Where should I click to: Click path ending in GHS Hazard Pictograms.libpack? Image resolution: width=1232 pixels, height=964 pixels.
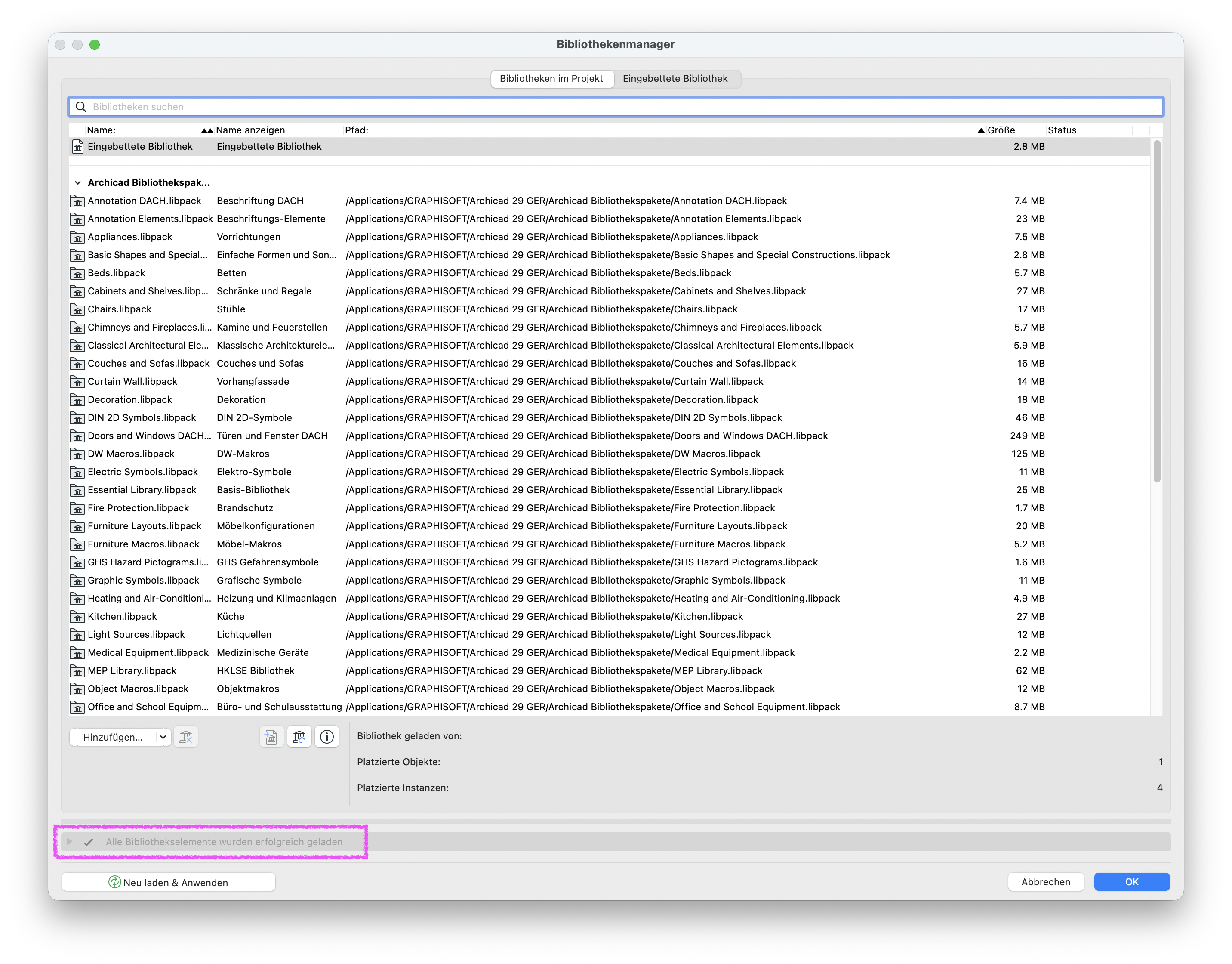pyautogui.click(x=582, y=562)
